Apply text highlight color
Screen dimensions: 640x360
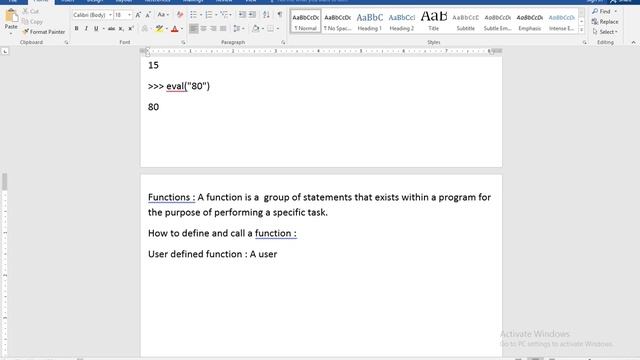click(159, 29)
